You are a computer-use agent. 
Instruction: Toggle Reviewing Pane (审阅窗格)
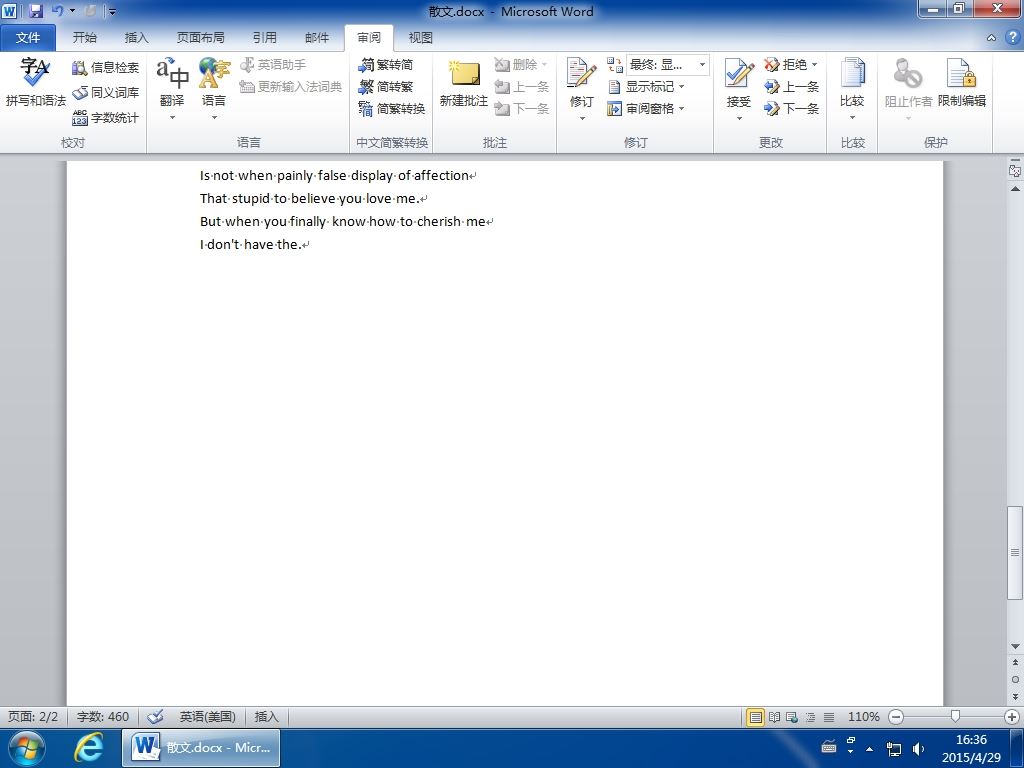pos(641,108)
